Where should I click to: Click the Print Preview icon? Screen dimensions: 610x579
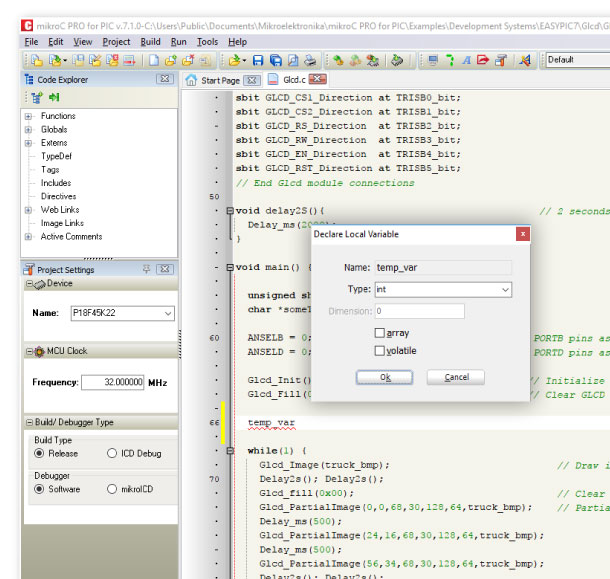point(293,60)
